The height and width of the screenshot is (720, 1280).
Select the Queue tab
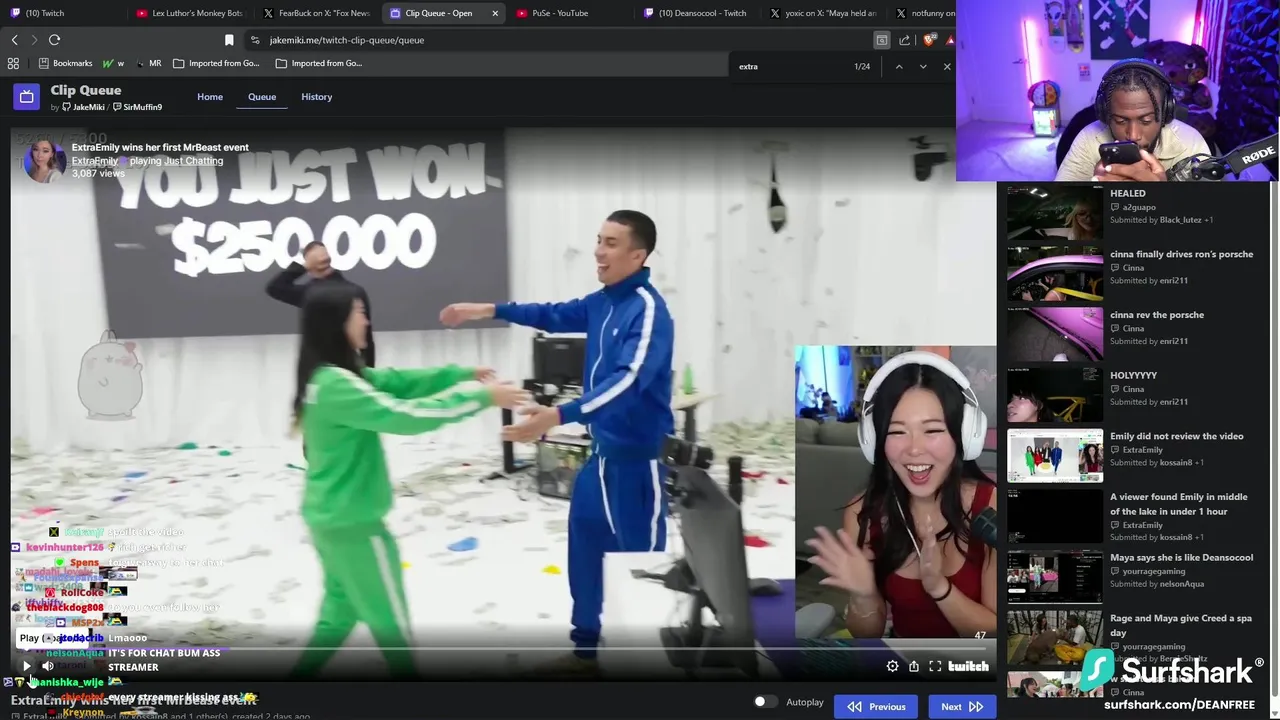point(262,97)
